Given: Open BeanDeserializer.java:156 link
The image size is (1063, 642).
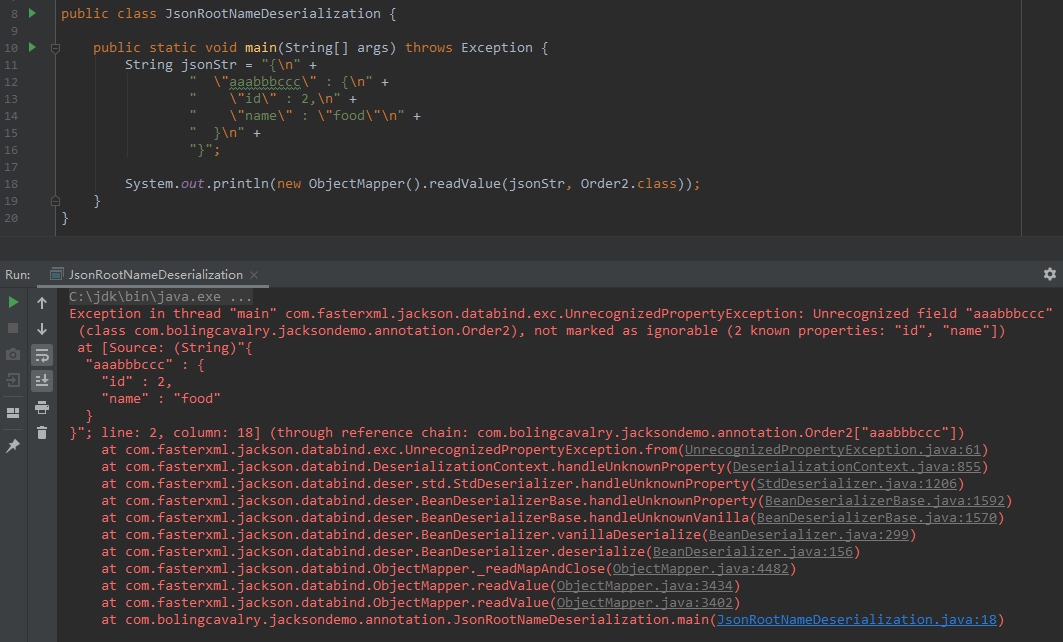Looking at the screenshot, I should pyautogui.click(x=753, y=551).
